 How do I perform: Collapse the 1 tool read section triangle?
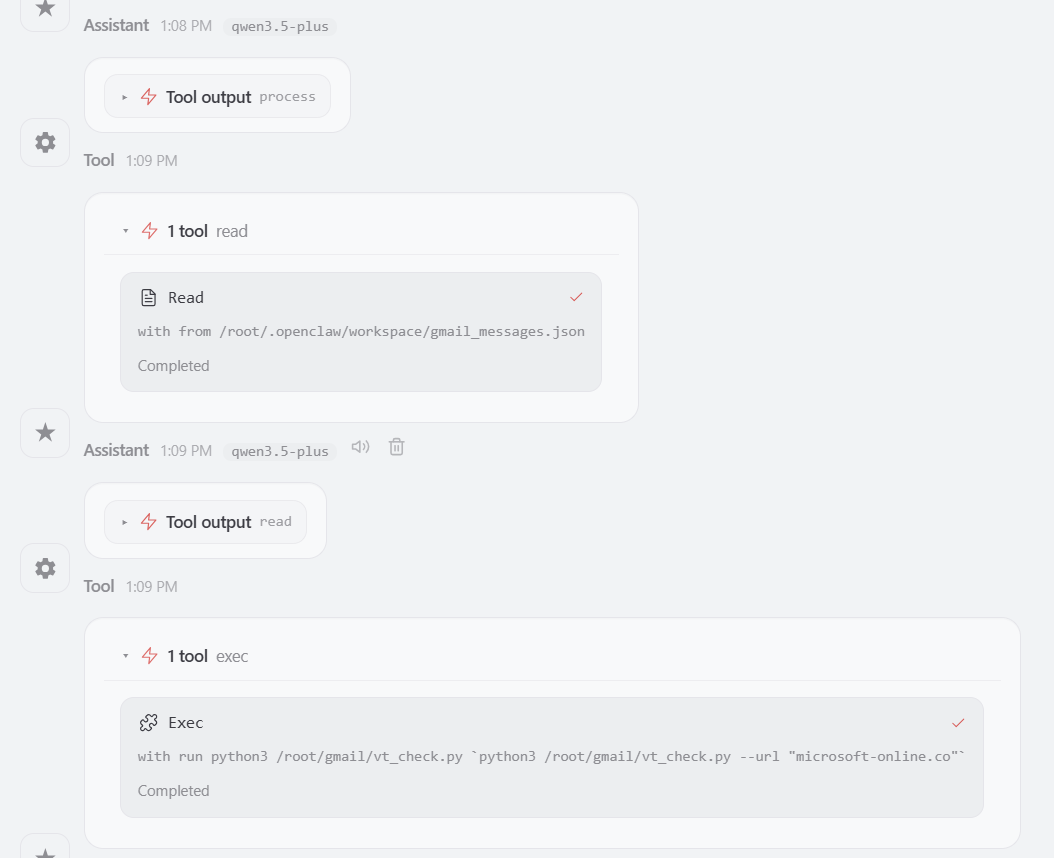tap(125, 231)
